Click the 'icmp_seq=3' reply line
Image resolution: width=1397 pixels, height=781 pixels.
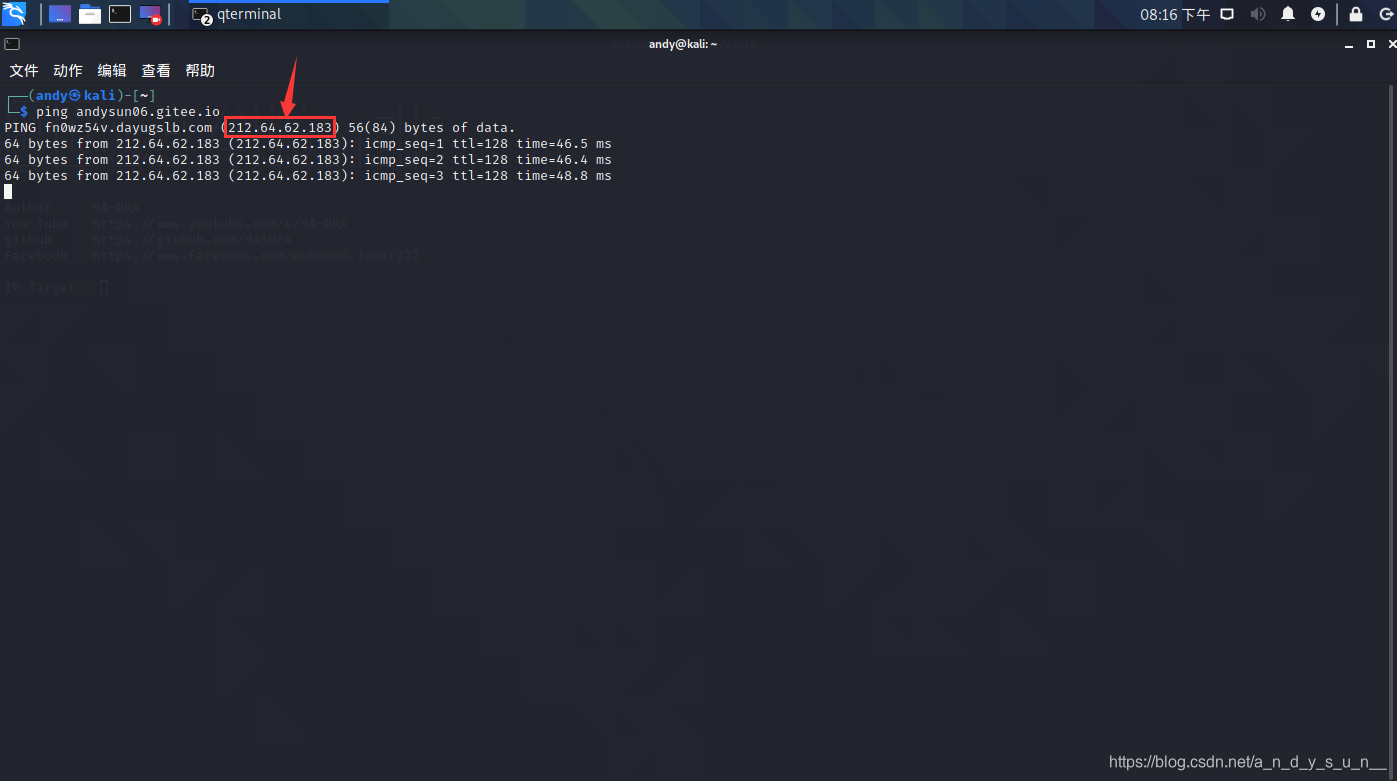308,176
